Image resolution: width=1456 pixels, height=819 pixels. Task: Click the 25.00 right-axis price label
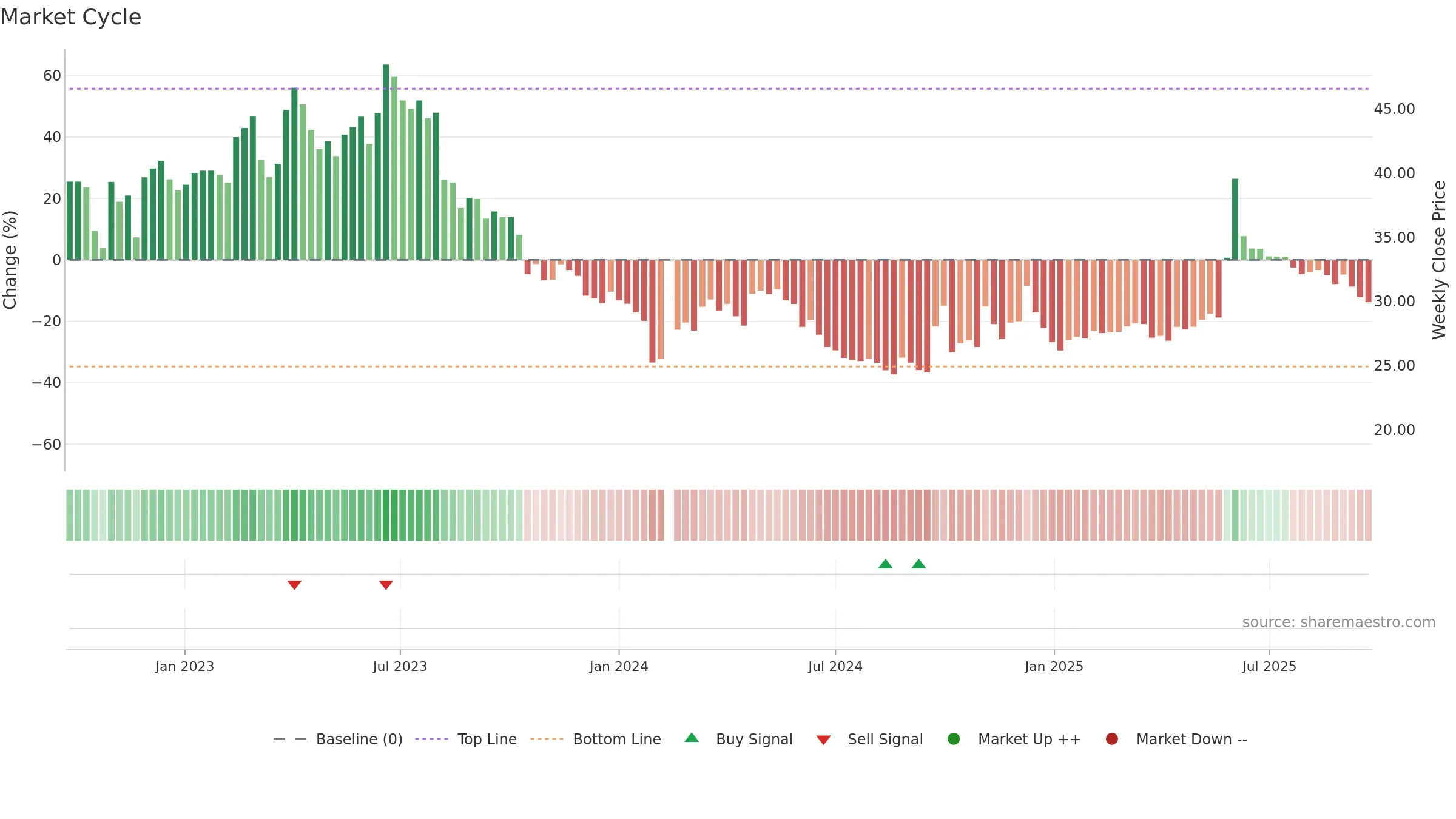point(1394,366)
